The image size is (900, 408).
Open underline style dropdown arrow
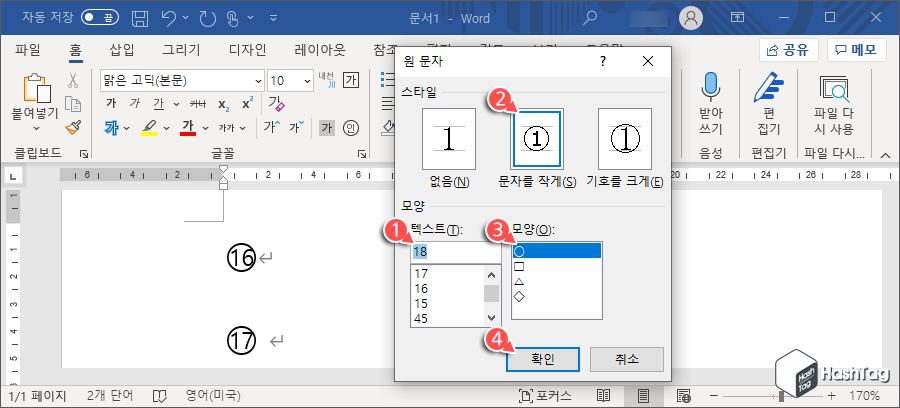[x=176, y=104]
